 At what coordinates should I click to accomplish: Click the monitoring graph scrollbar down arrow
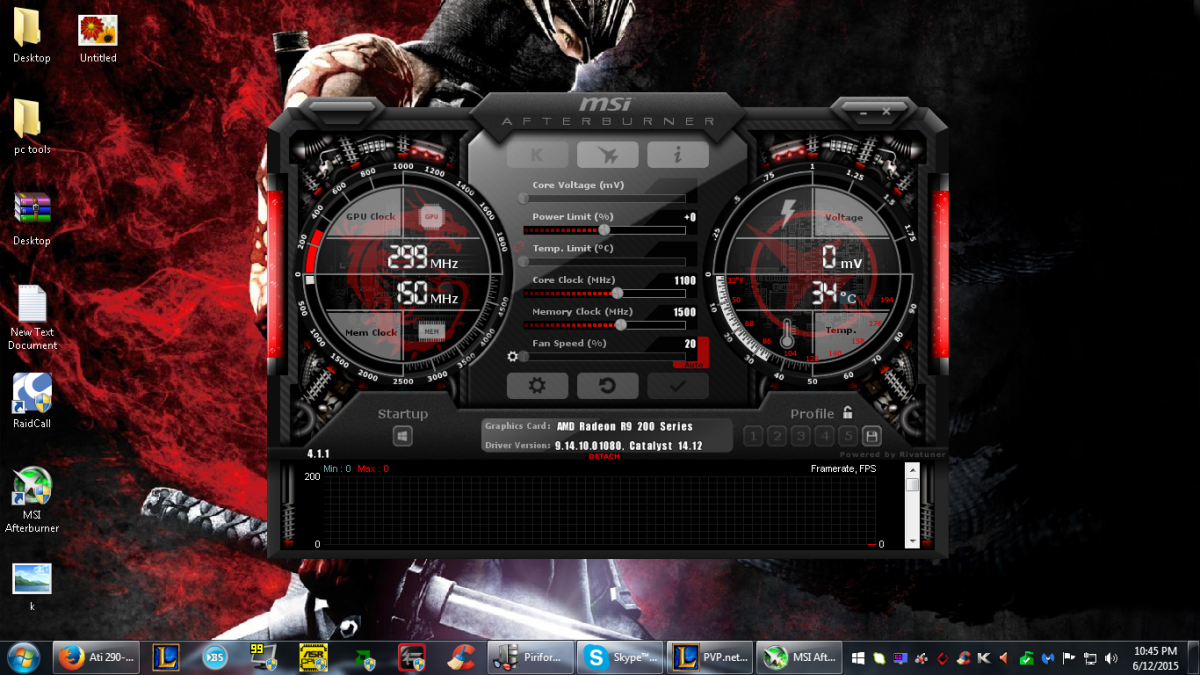[912, 541]
